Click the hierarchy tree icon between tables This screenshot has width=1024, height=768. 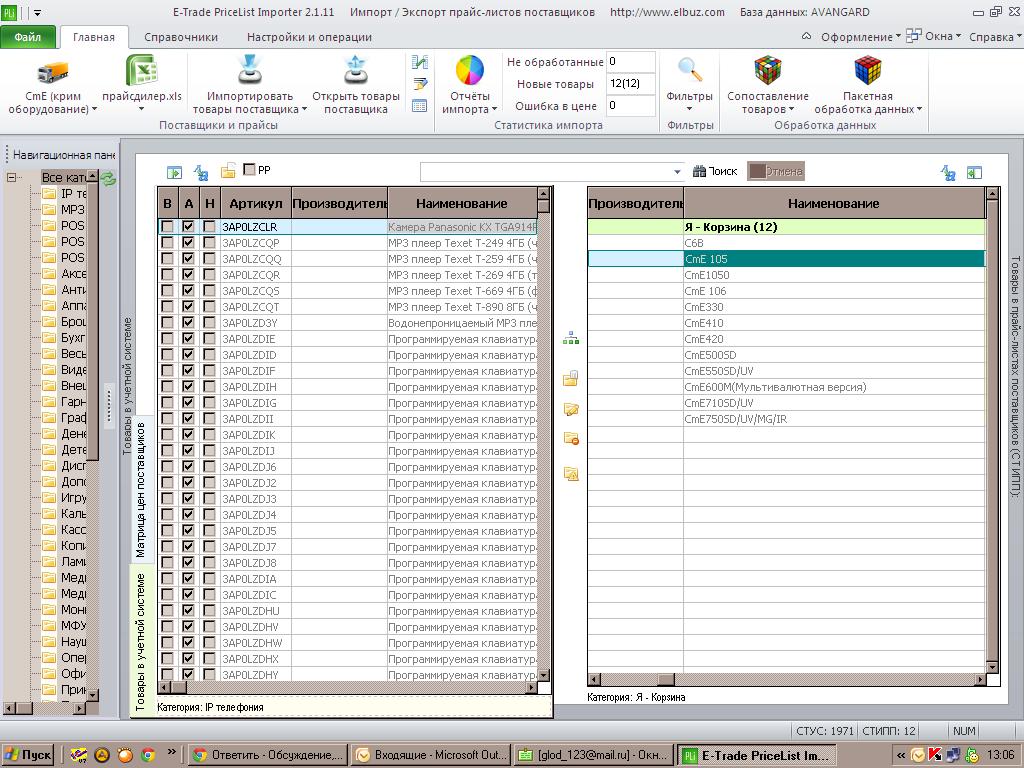pos(571,339)
